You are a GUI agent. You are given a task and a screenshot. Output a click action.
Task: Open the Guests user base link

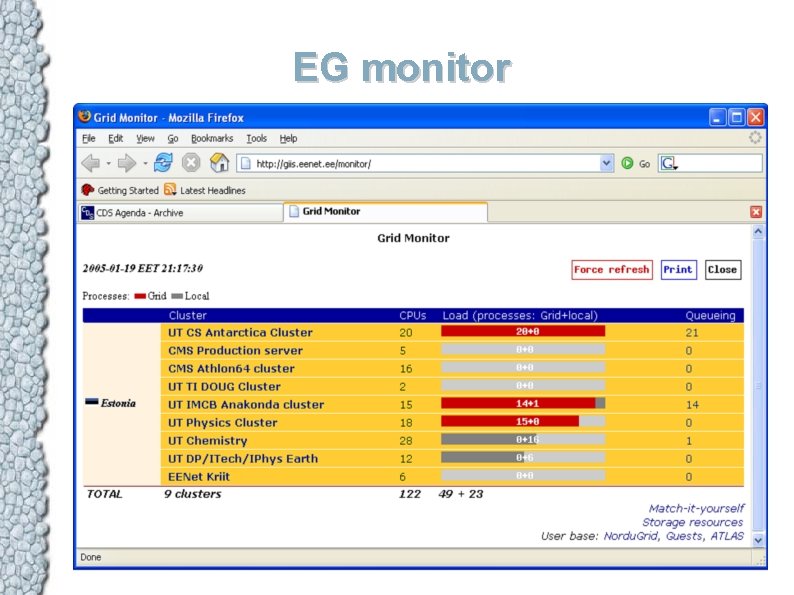[x=684, y=536]
